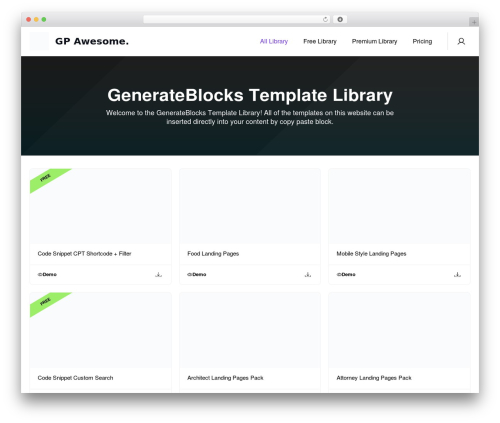Viewport: 500px width, 423px height.
Task: Download the Mobile Style Landing Pages template
Action: [457, 274]
